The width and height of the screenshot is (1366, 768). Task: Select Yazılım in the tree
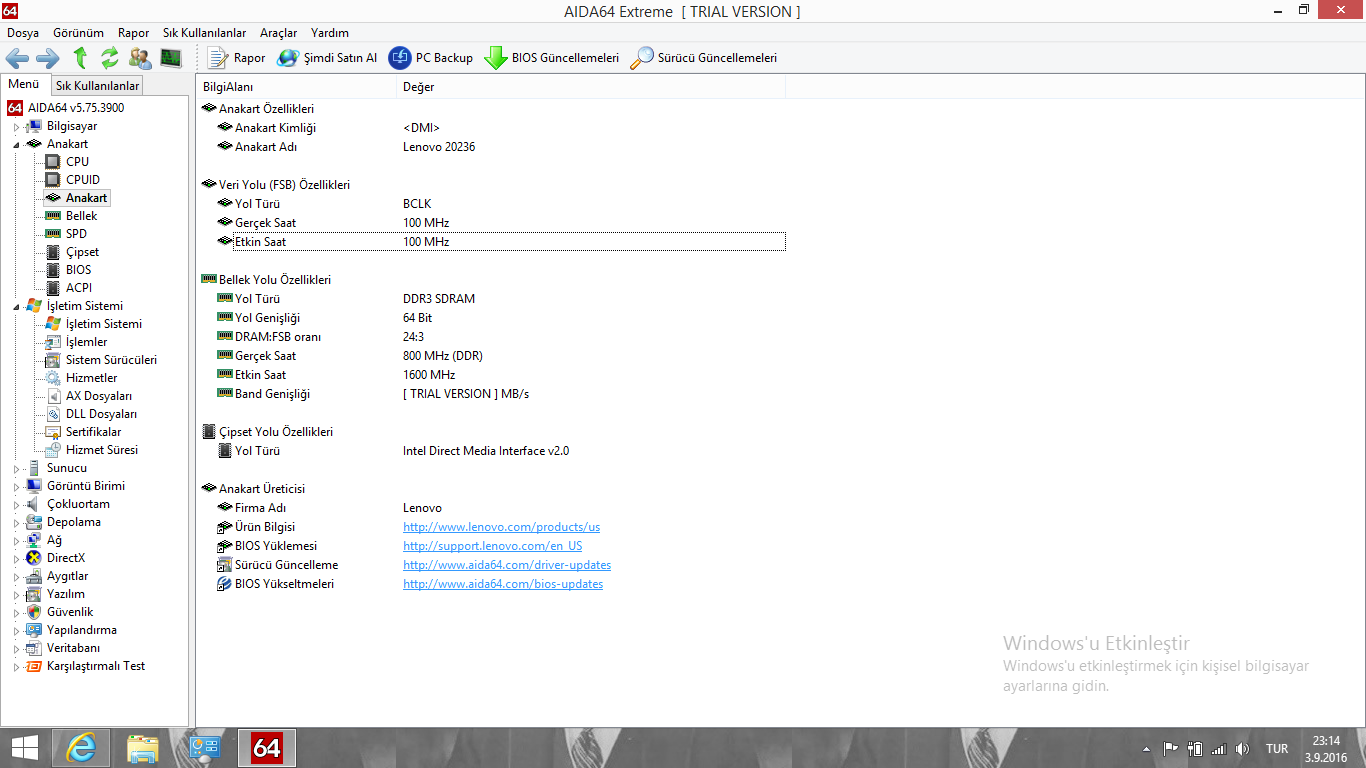(65, 594)
